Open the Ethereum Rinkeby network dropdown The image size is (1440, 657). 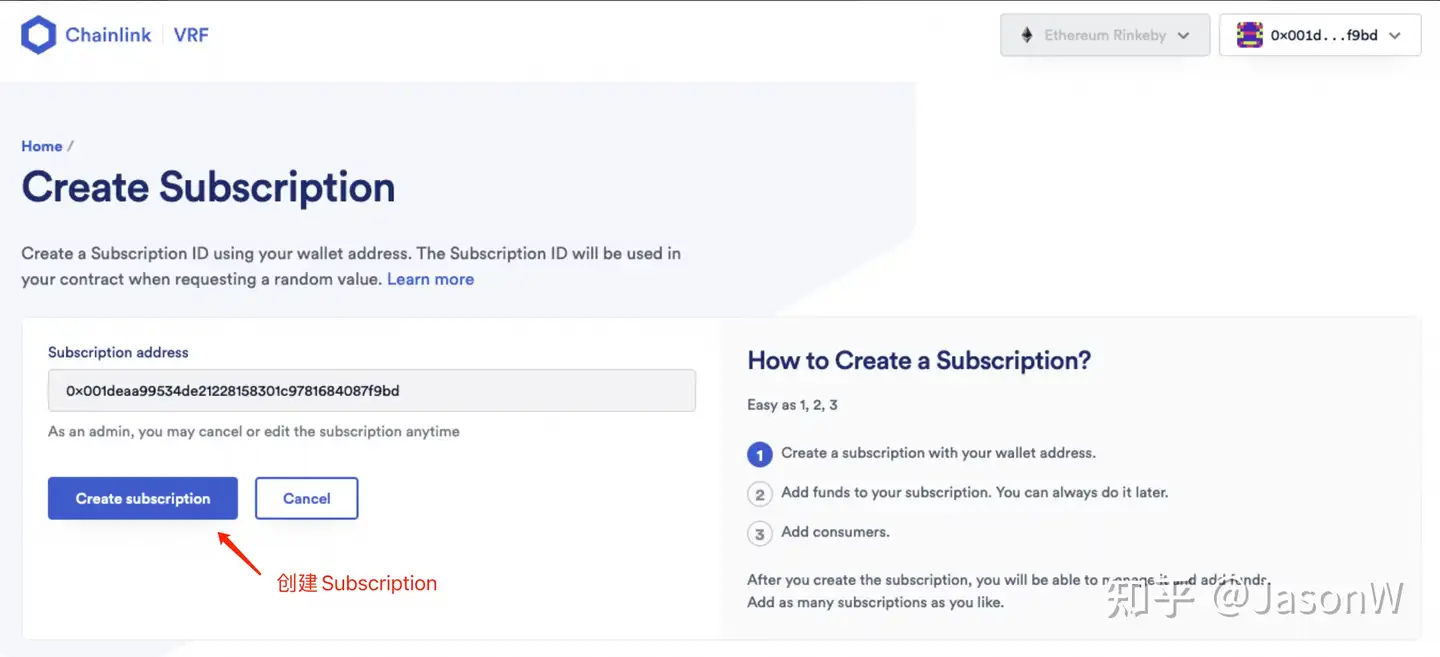click(x=1104, y=35)
